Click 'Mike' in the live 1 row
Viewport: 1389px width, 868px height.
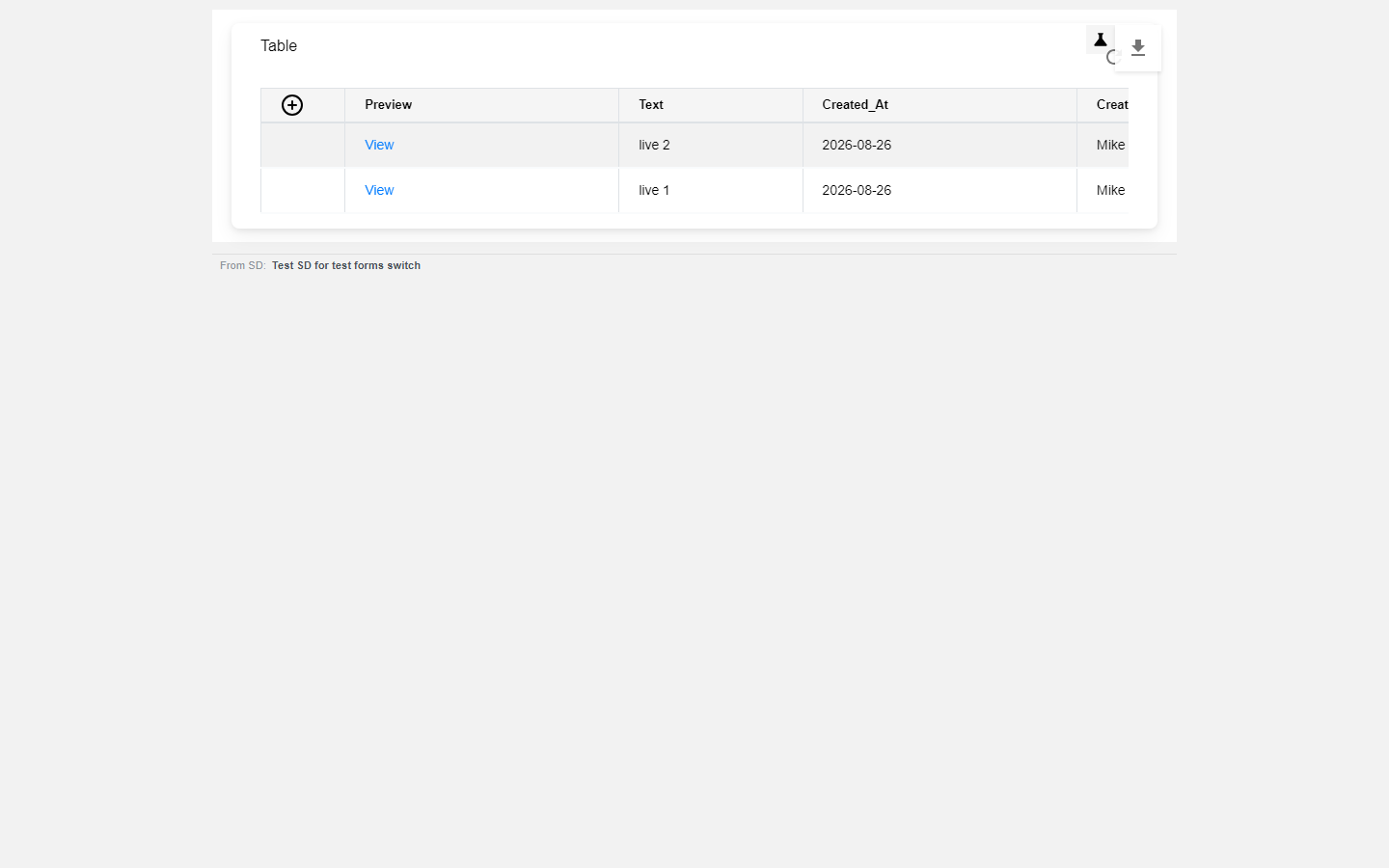(x=1111, y=190)
